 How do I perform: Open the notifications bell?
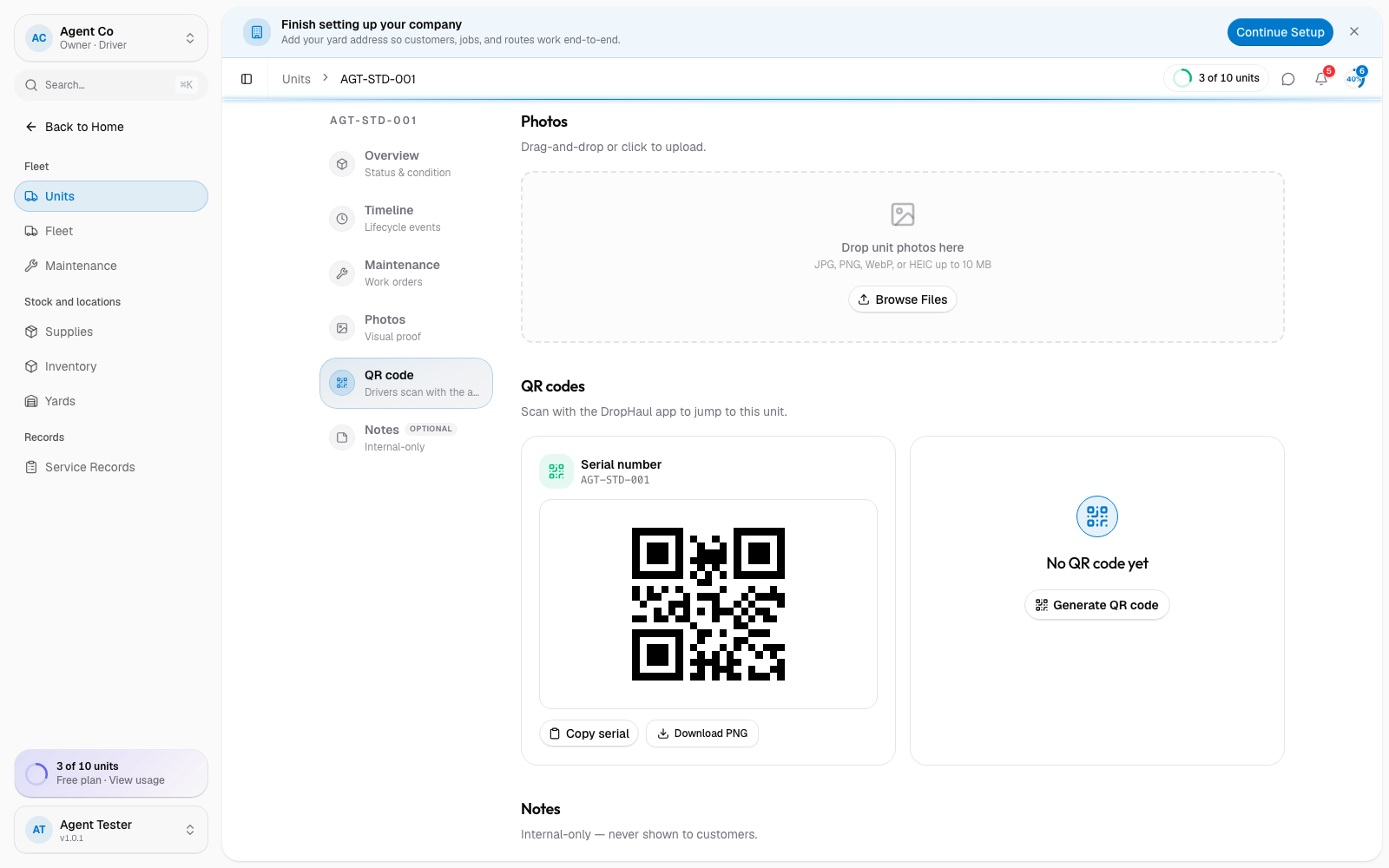1321,79
